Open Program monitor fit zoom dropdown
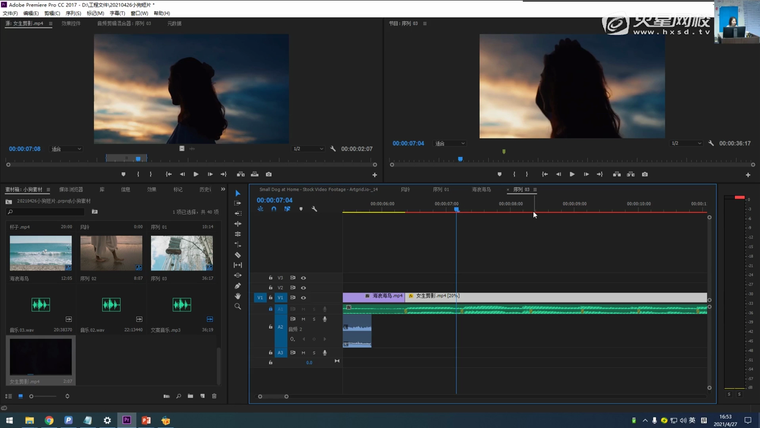760x428 pixels. click(x=450, y=143)
